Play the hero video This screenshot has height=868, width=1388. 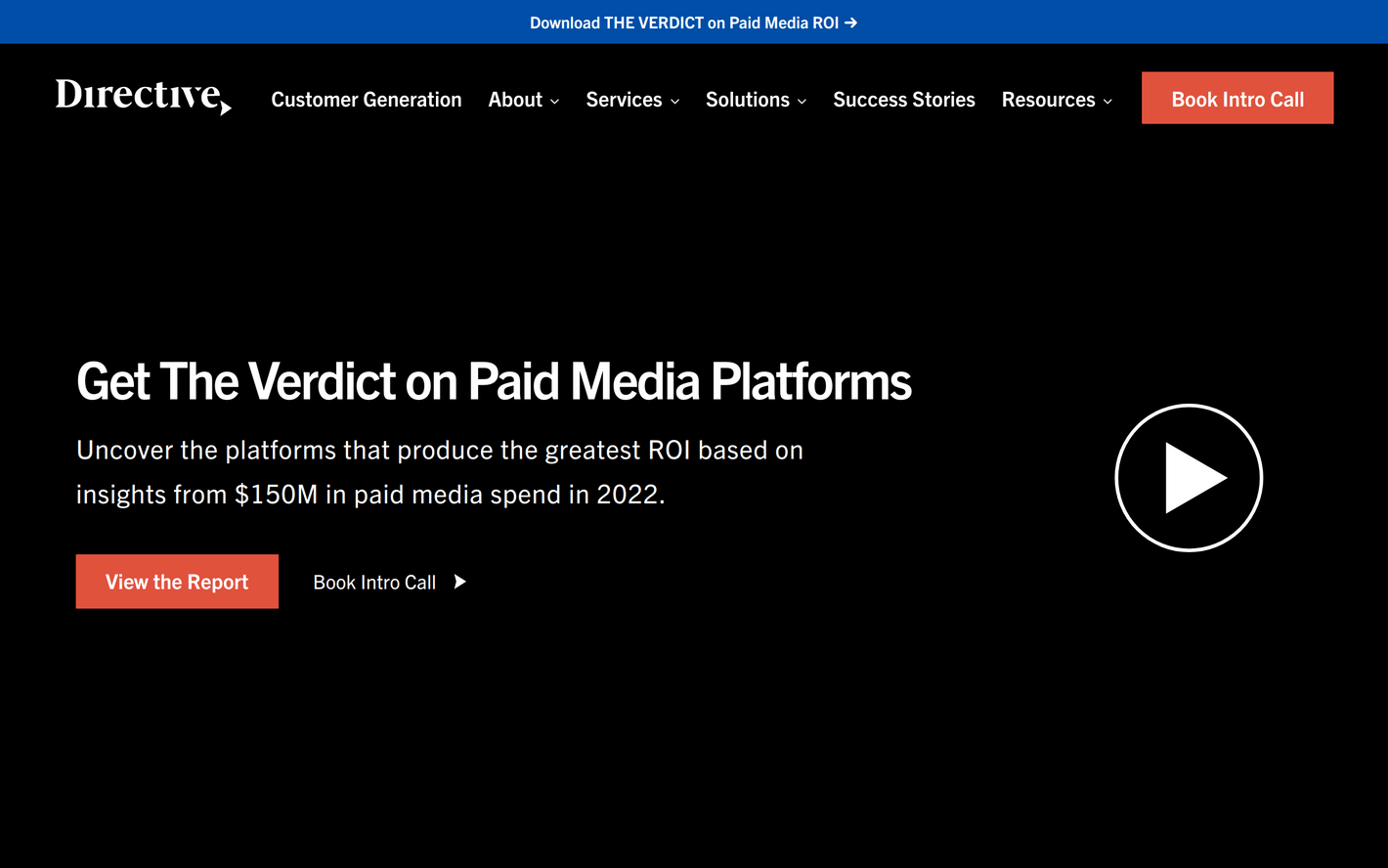[1189, 478]
